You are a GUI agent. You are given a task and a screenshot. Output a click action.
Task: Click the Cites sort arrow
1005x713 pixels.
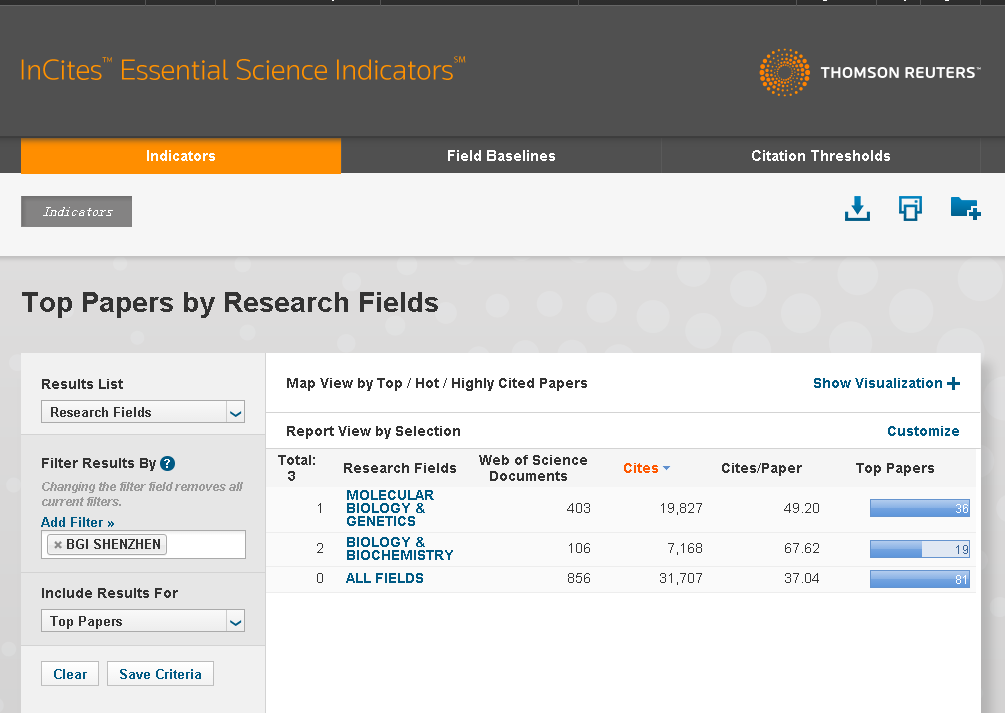tap(667, 468)
